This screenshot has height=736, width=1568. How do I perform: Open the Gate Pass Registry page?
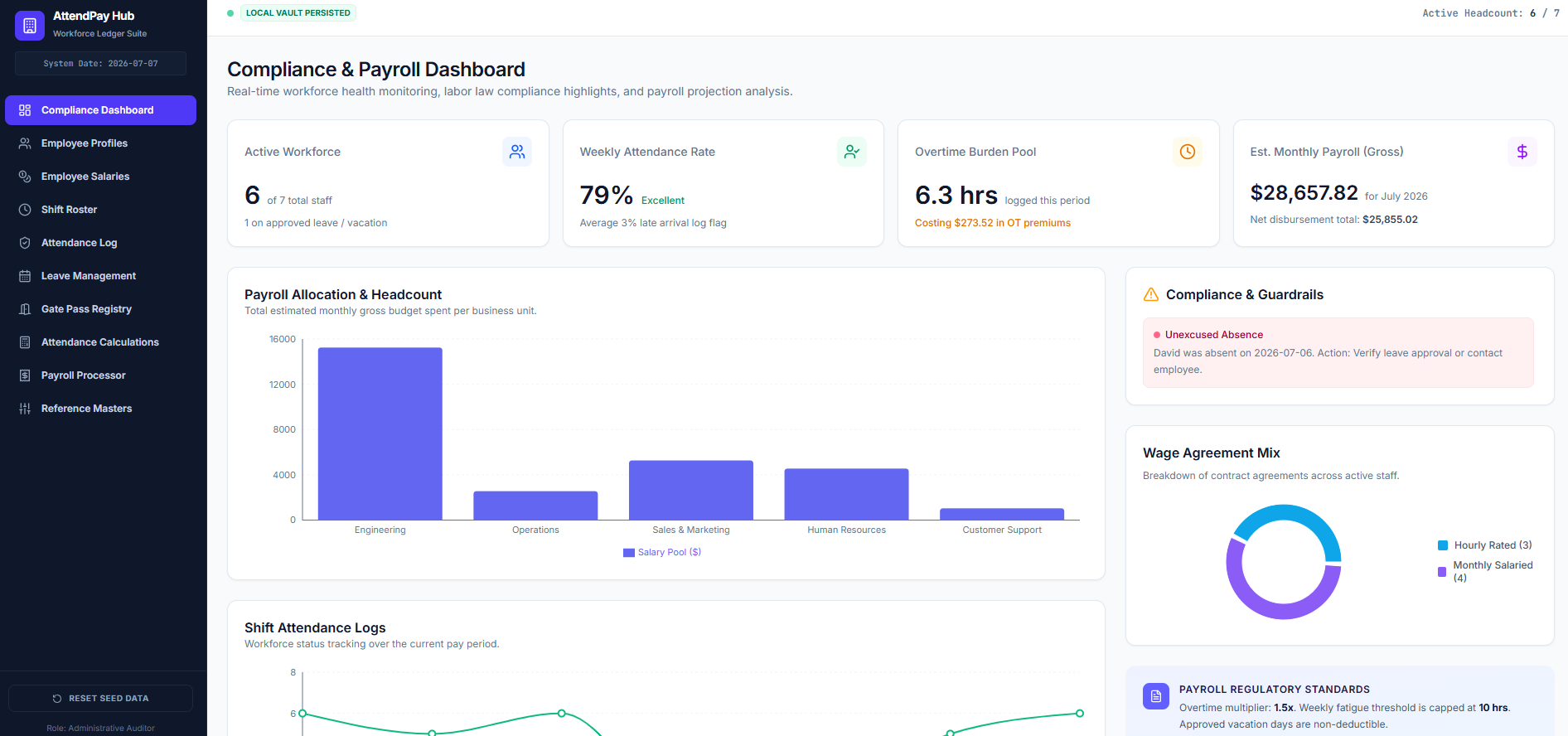point(100,309)
